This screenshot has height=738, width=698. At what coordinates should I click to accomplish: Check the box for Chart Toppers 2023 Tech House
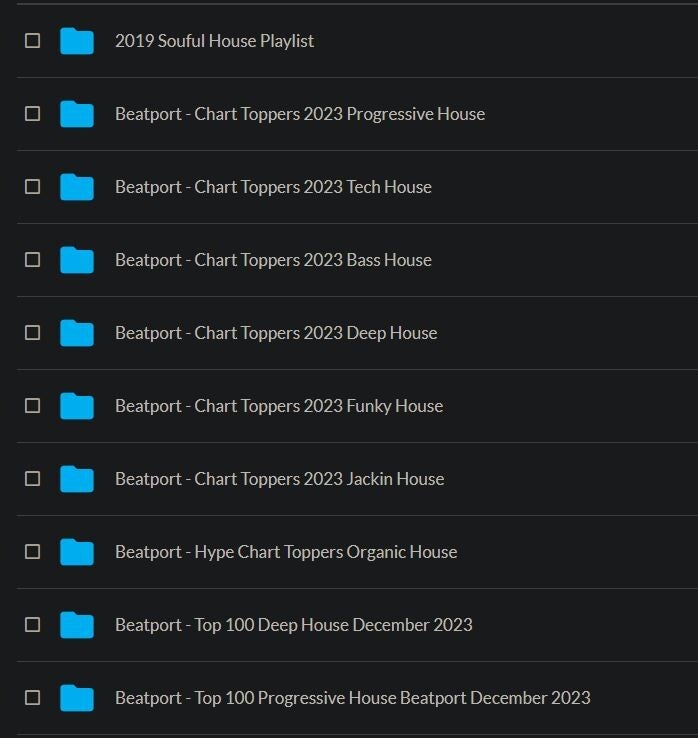coord(32,187)
